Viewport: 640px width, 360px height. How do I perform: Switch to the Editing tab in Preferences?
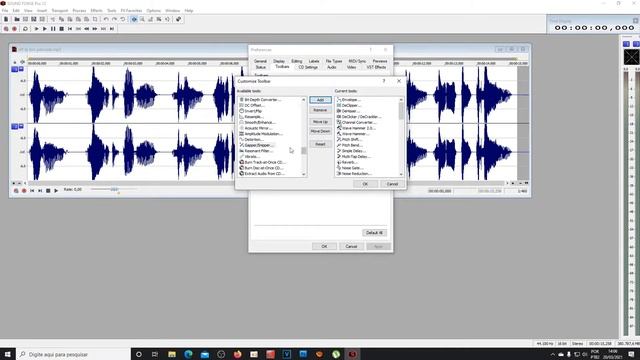[297, 61]
